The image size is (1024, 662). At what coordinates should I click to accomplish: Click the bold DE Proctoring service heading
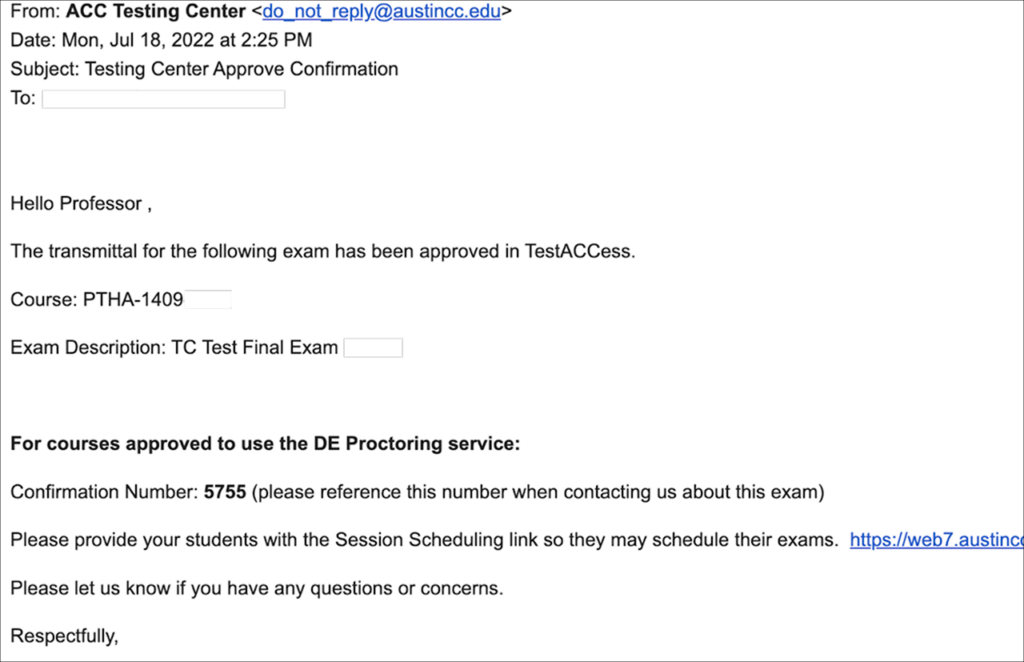(x=265, y=444)
